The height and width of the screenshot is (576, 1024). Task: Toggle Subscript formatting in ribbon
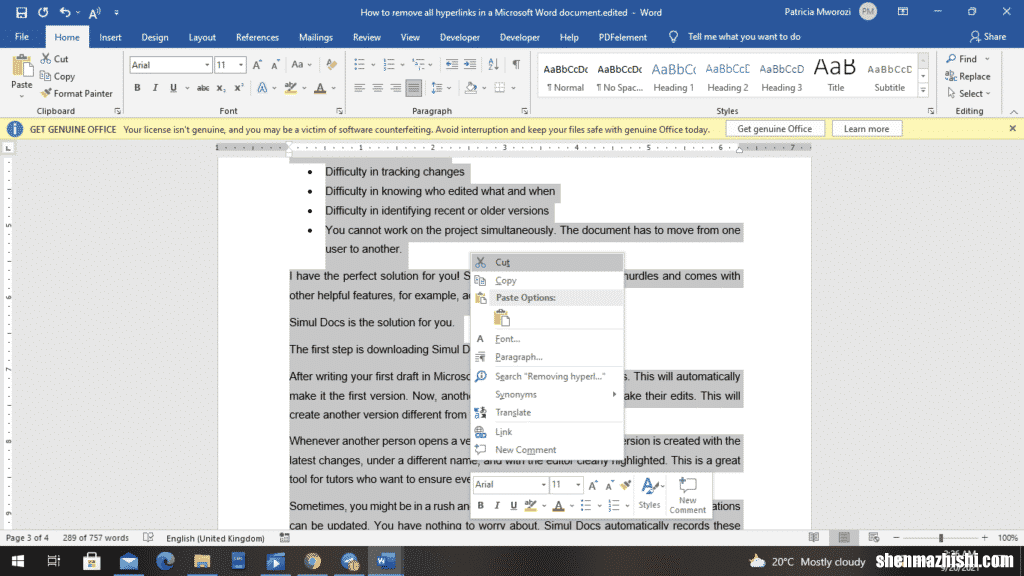221,88
